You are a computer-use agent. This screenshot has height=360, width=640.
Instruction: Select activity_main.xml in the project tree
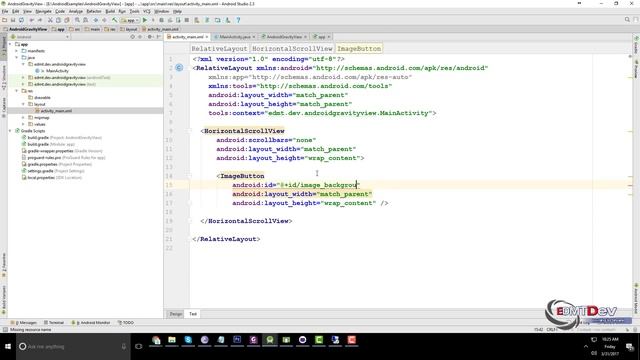pos(56,111)
